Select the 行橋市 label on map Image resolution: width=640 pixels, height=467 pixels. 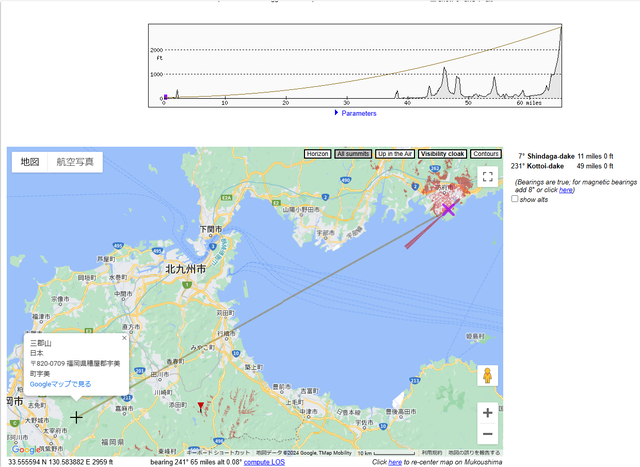pos(227,334)
